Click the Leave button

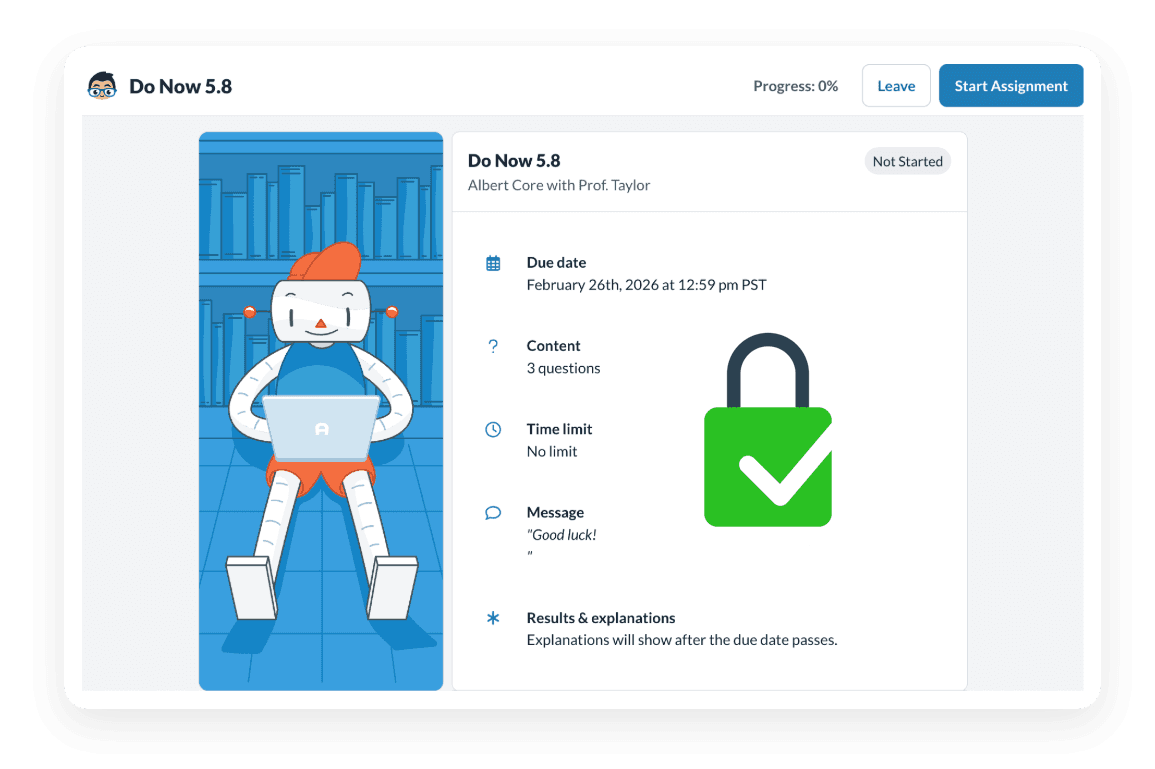pyautogui.click(x=896, y=85)
